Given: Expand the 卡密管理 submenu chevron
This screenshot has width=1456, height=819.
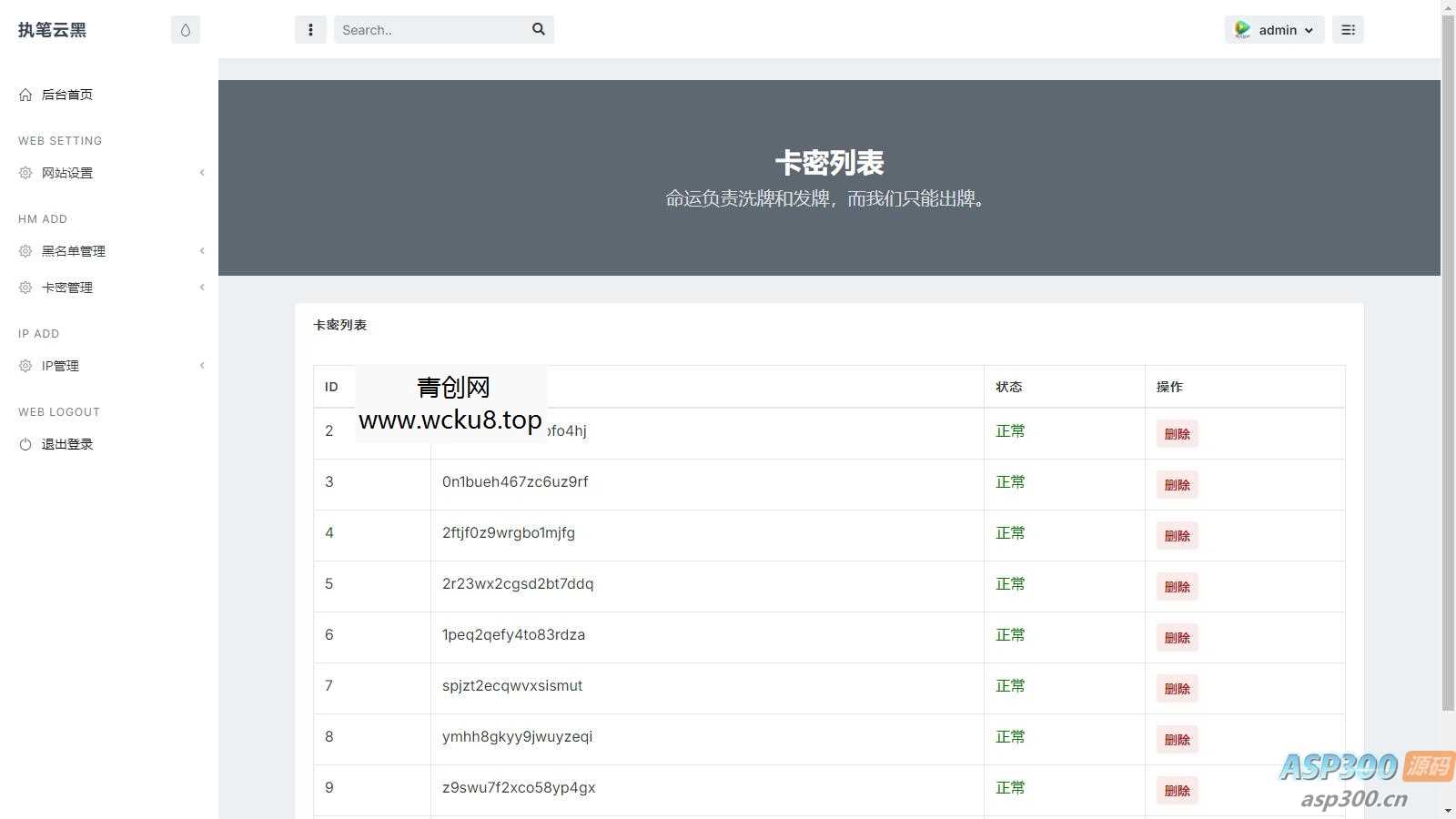Looking at the screenshot, I should (201, 287).
